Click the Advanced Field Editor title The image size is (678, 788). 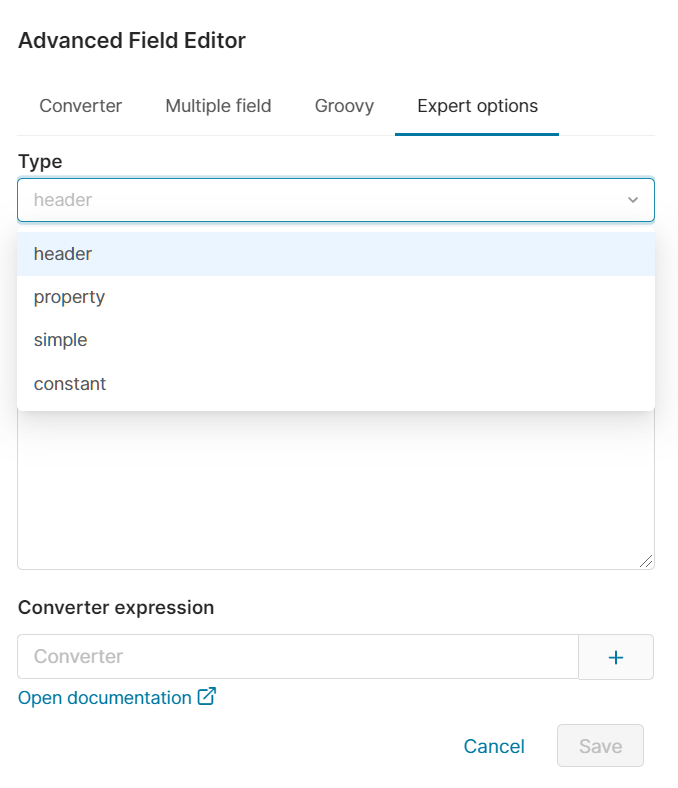point(132,41)
